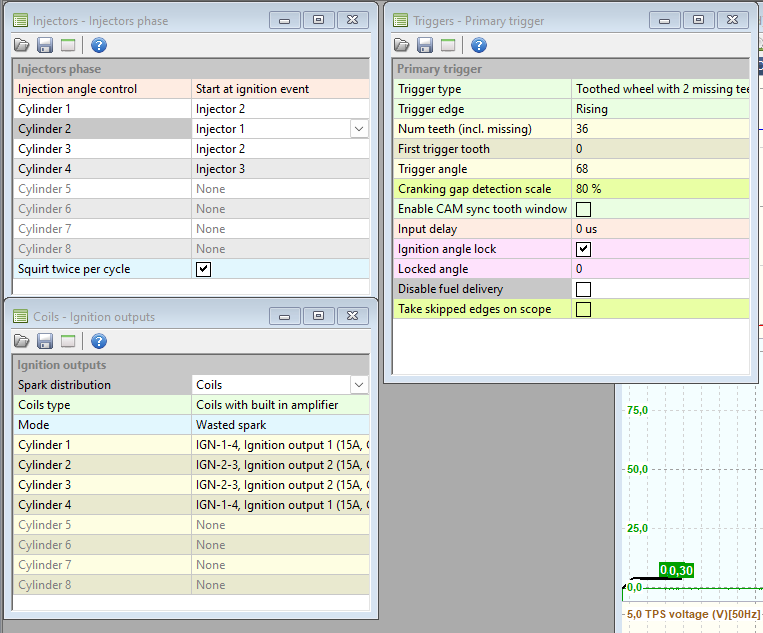Click 75,0 axis label on graph
The height and width of the screenshot is (633, 763).
(x=637, y=410)
